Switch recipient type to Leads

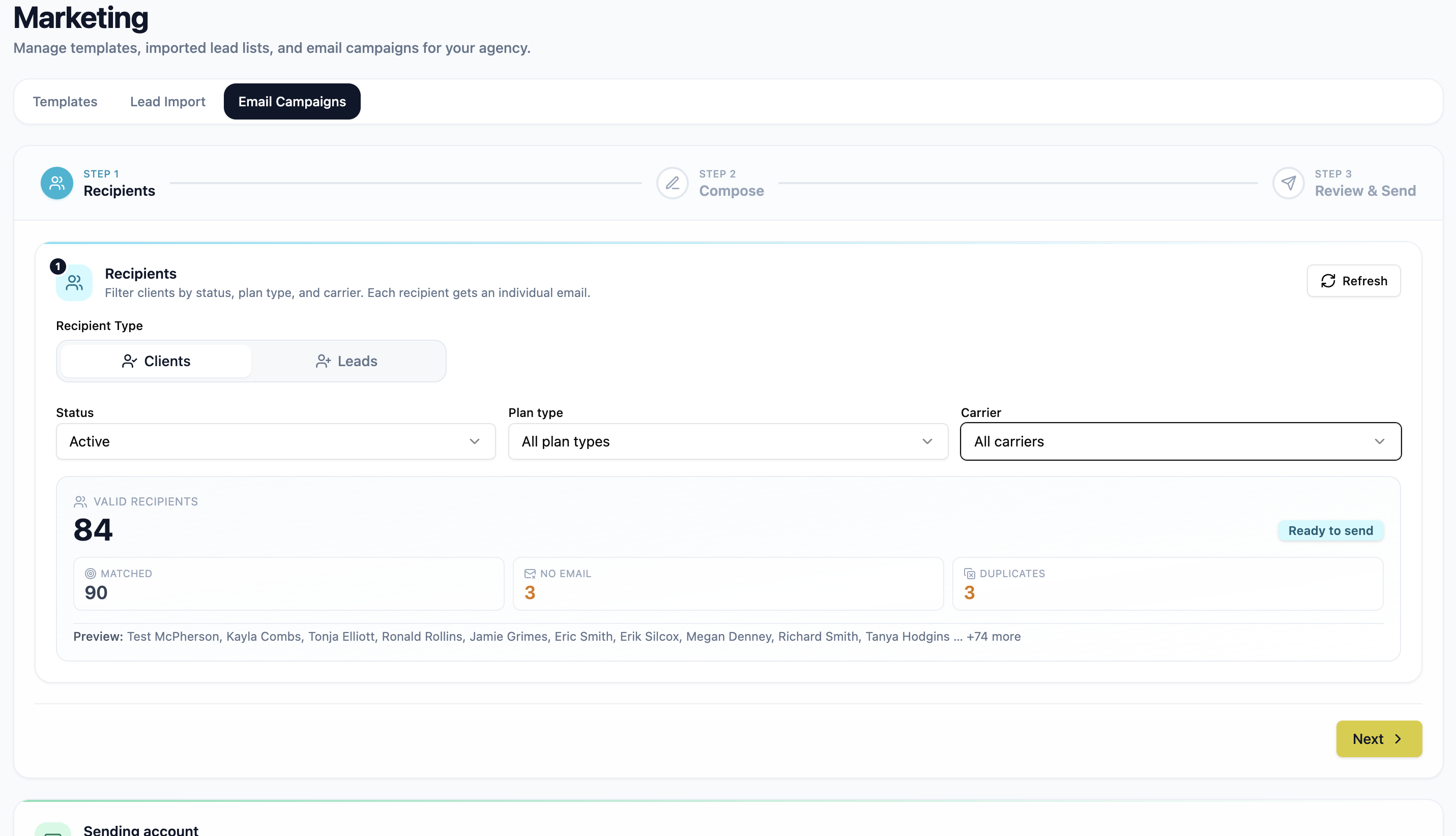[346, 361]
